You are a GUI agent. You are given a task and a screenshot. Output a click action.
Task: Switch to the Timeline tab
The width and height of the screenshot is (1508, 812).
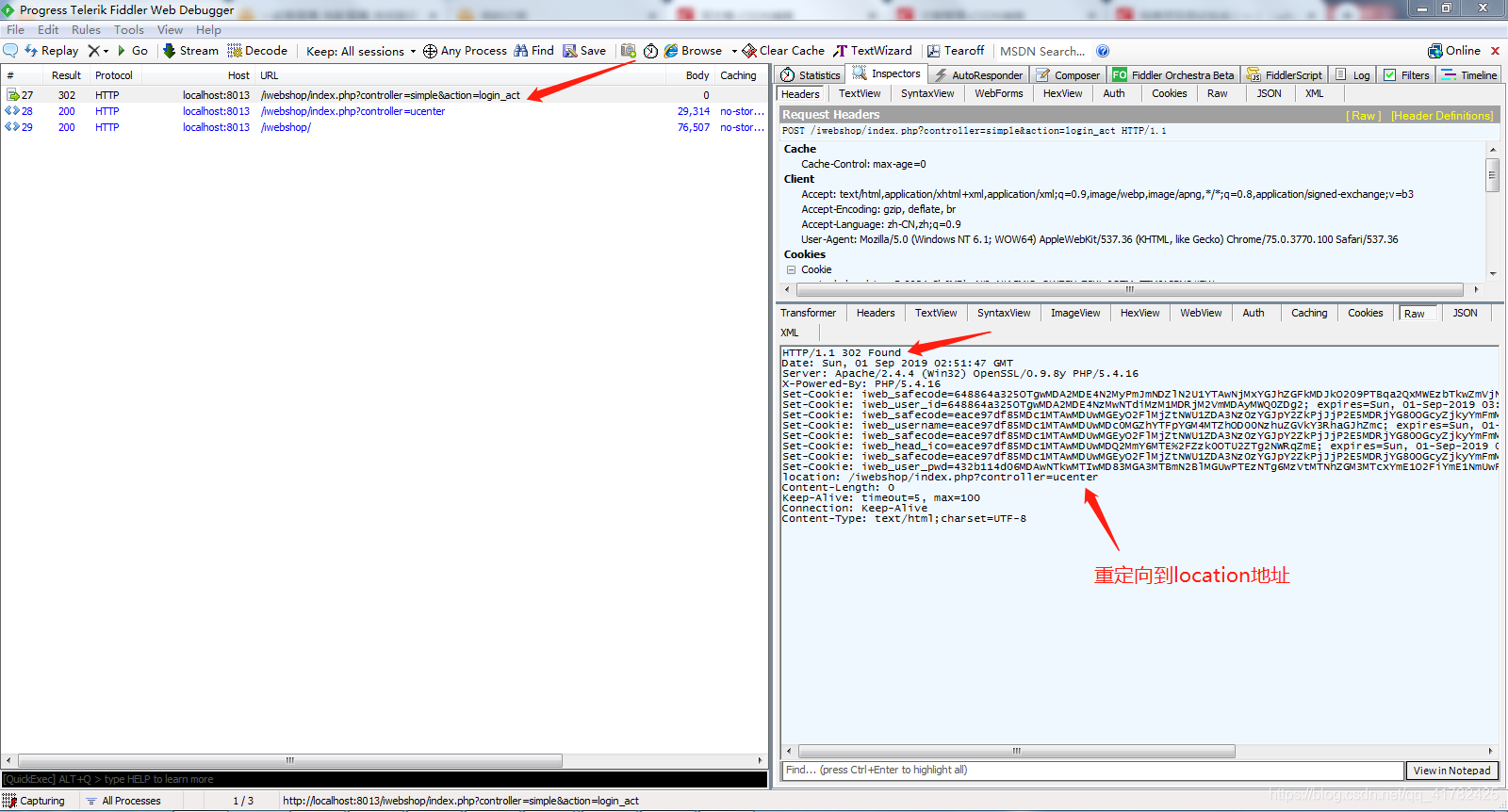click(1469, 75)
